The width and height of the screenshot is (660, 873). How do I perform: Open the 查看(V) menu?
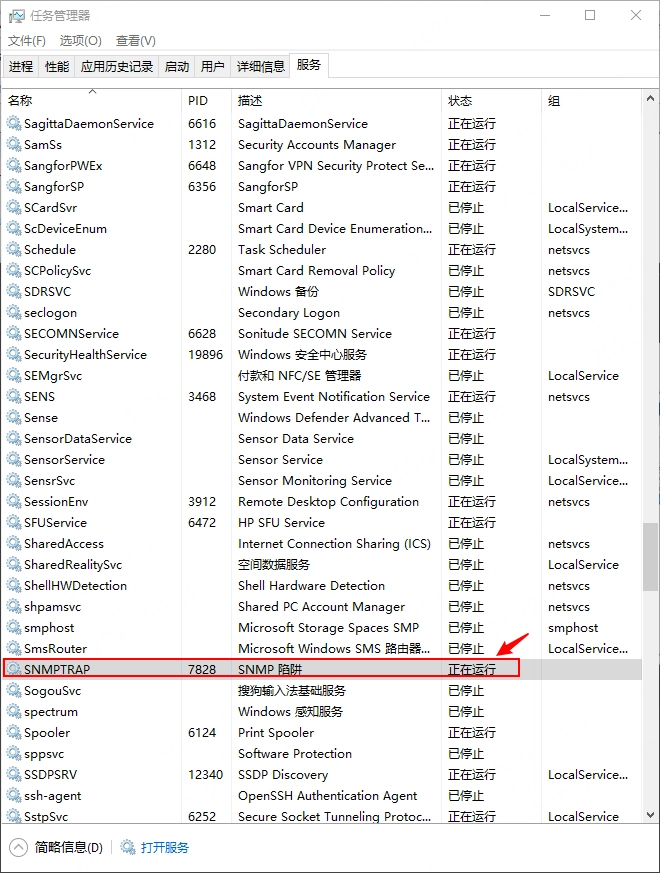pyautogui.click(x=135, y=40)
